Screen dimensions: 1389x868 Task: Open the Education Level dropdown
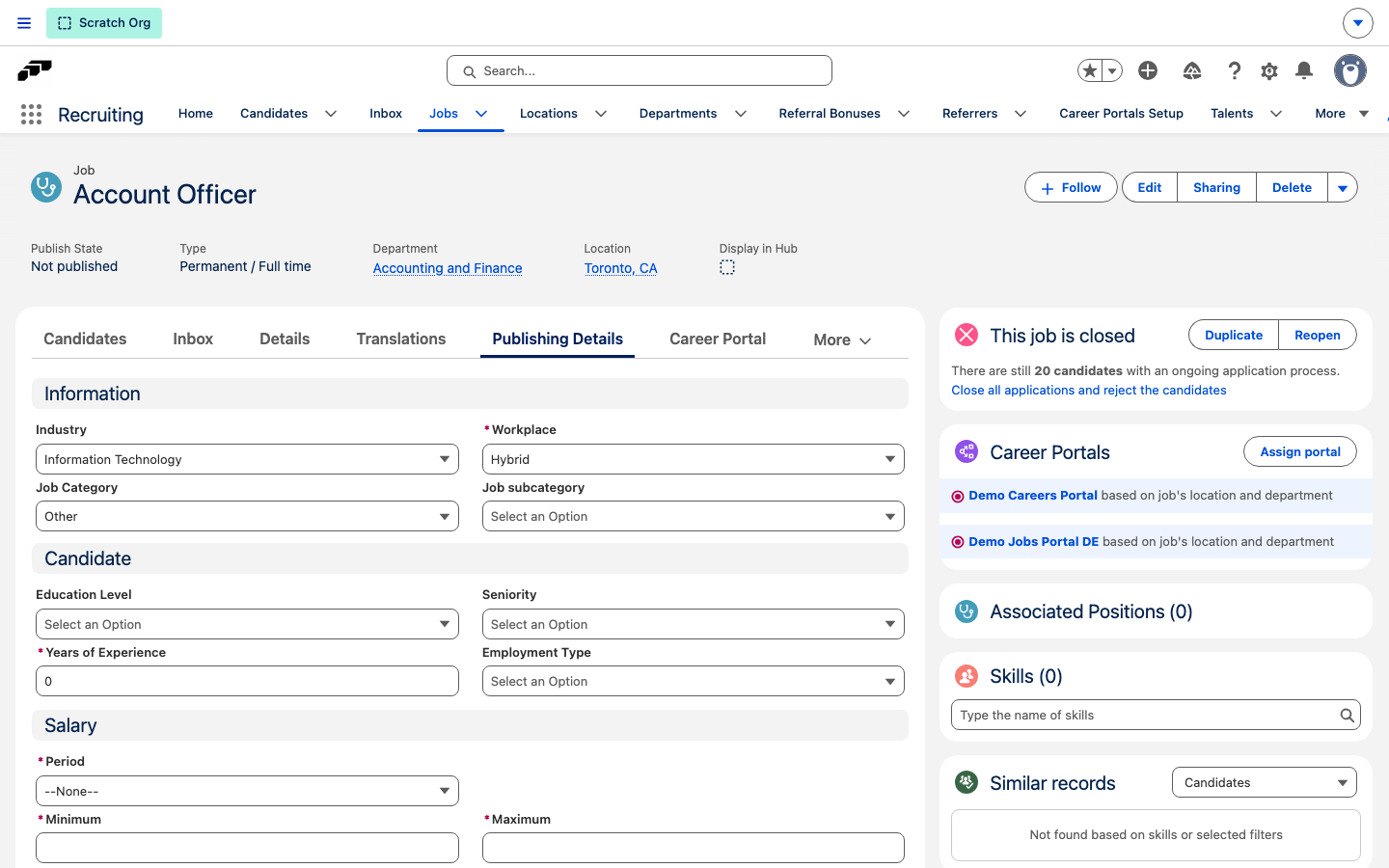tap(247, 624)
